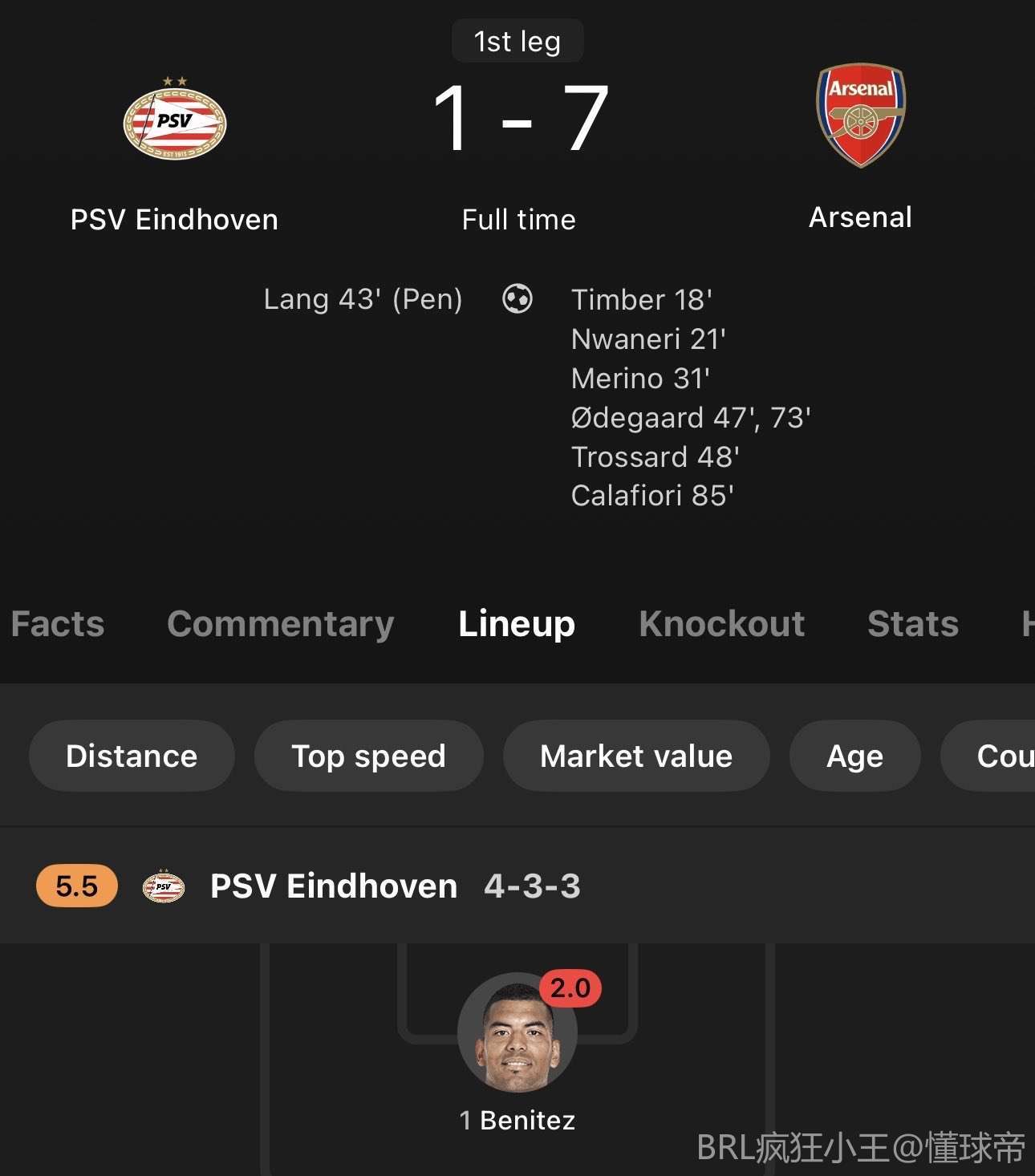1035x1176 pixels.
Task: Tap the 5.5 team rating badge
Action: (x=77, y=886)
